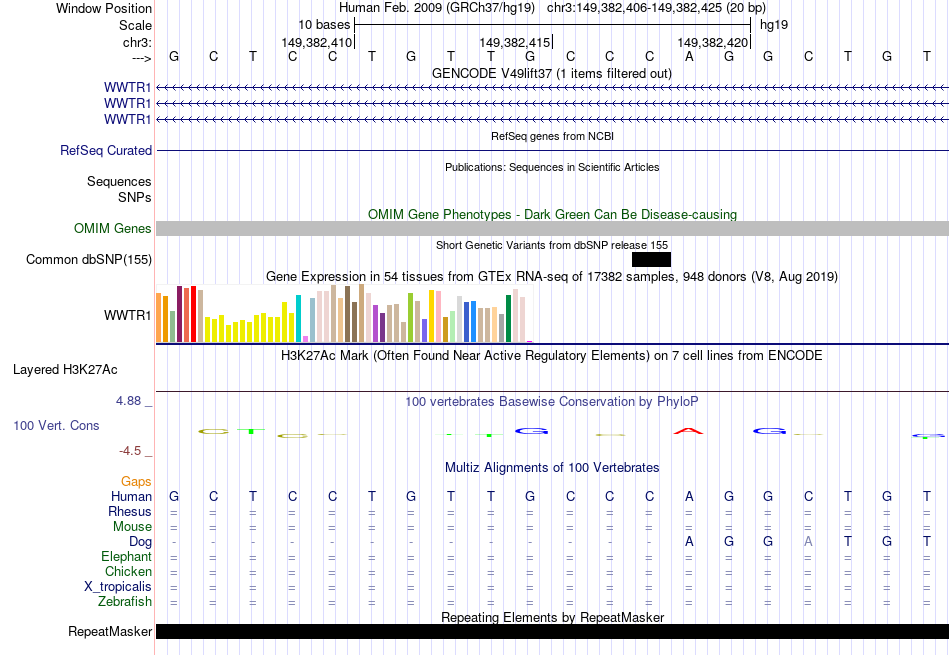This screenshot has width=950, height=655.
Task: Click the 149,382,415 position marker
Action: pos(515,42)
